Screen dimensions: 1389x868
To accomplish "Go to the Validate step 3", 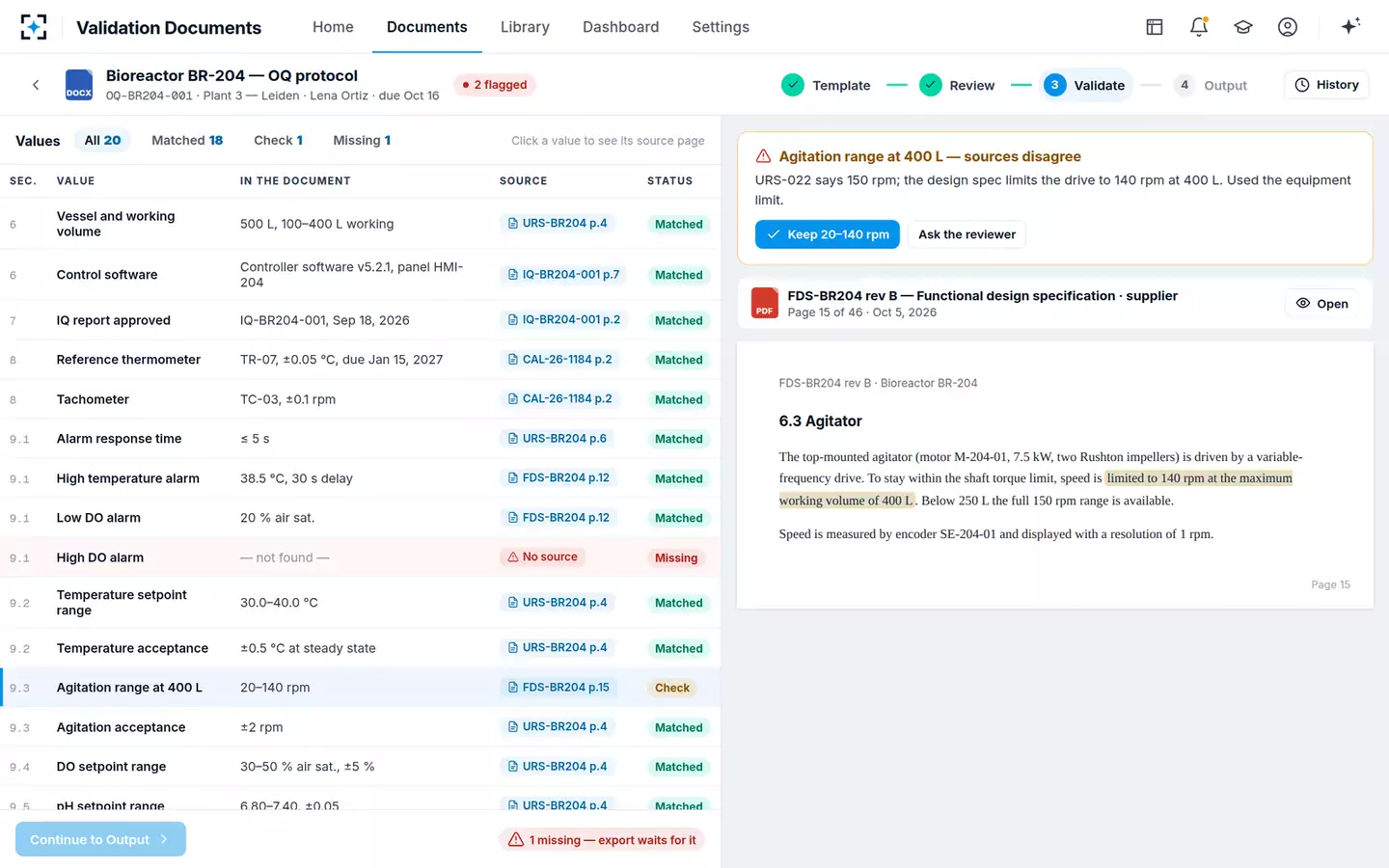I will (1086, 85).
